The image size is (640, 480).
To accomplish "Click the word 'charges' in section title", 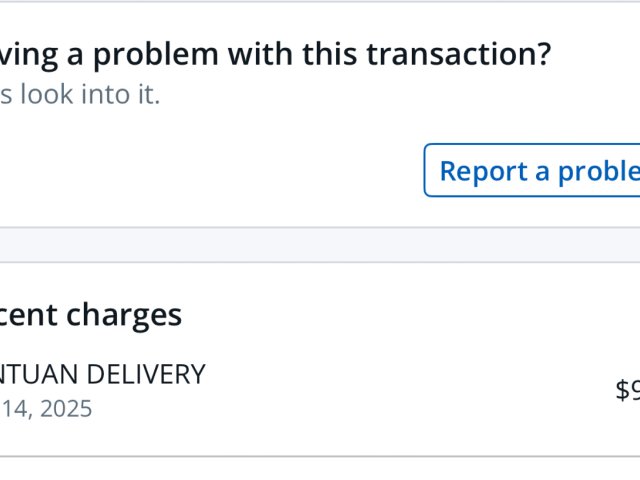I will [x=124, y=315].
